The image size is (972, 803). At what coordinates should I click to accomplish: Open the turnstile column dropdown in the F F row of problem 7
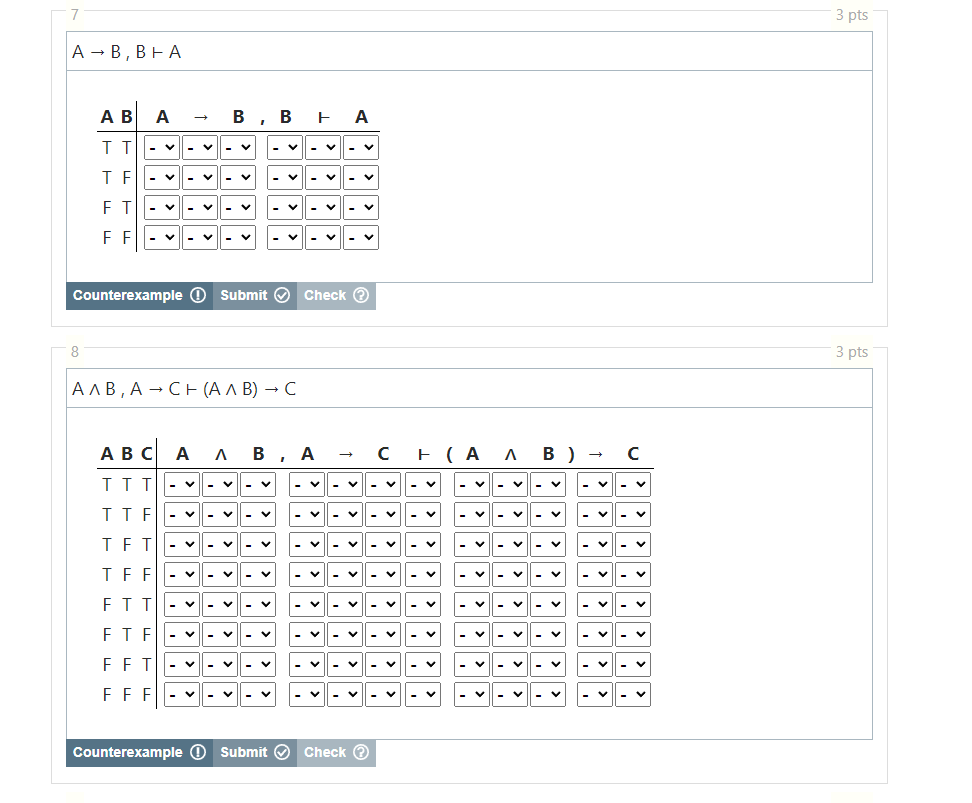point(322,237)
